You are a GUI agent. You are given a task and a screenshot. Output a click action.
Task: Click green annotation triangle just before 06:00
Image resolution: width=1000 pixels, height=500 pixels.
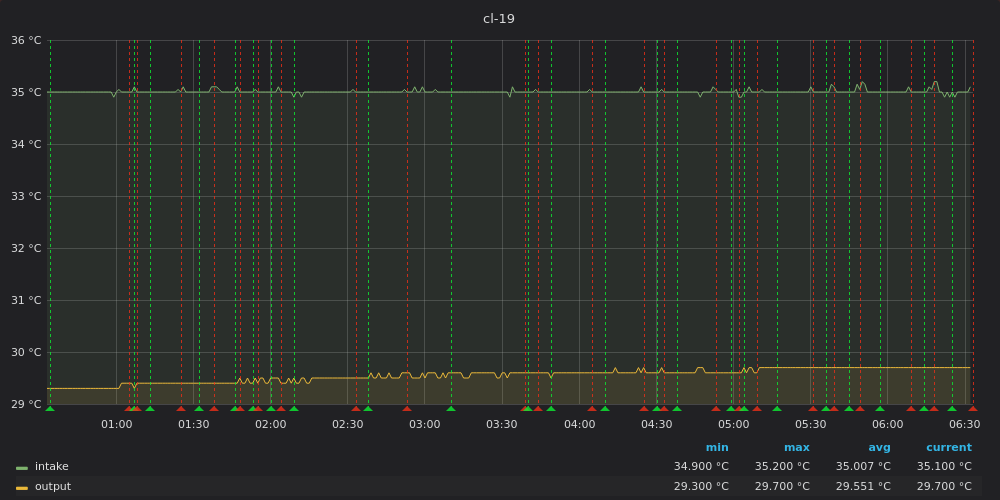point(880,409)
